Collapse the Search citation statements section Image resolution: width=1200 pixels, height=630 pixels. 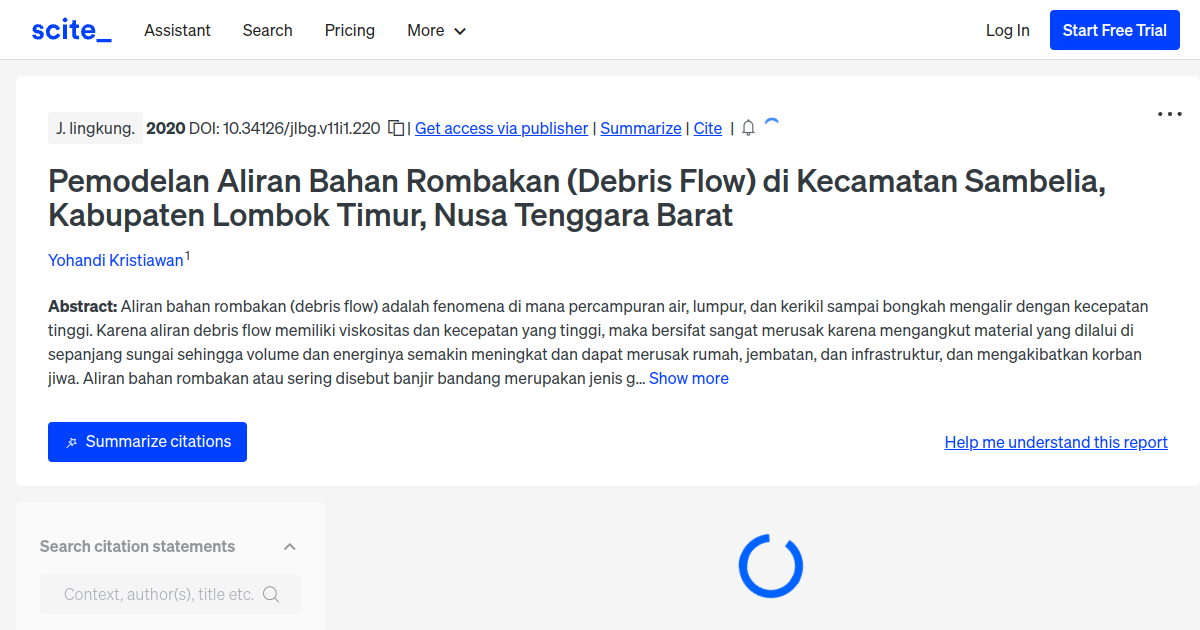click(x=289, y=546)
